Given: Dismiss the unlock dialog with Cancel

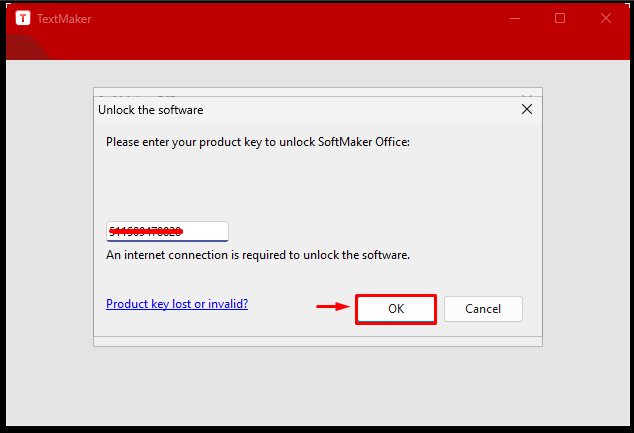Looking at the screenshot, I should tap(483, 309).
